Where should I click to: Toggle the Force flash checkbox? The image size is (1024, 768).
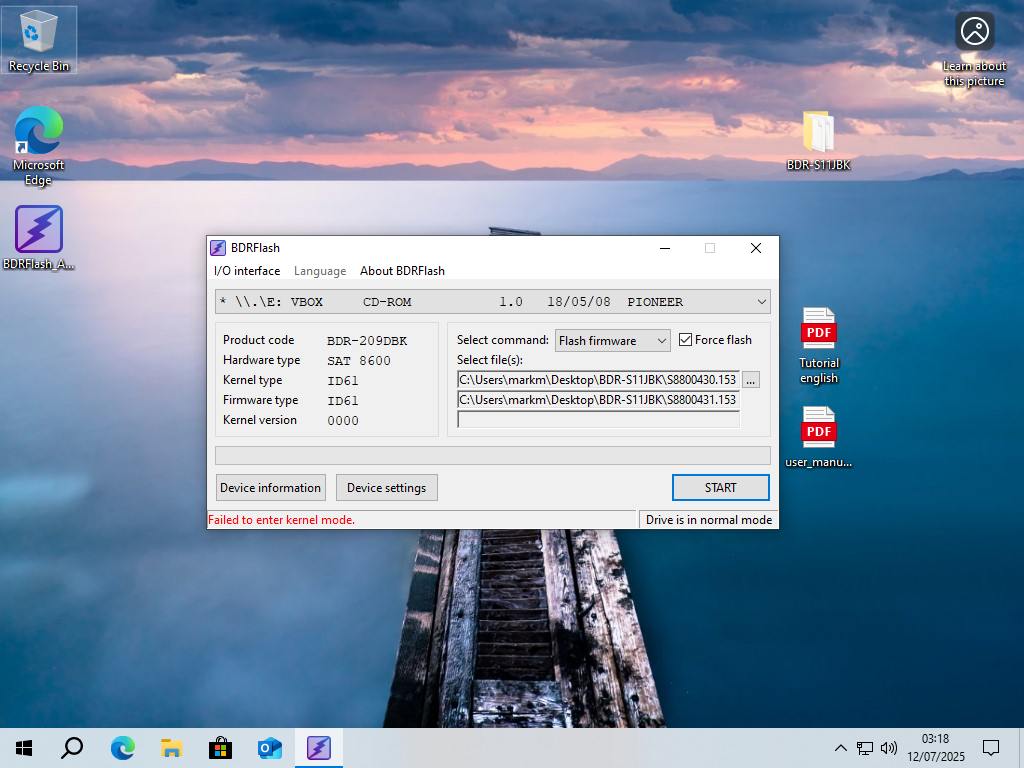click(x=685, y=340)
